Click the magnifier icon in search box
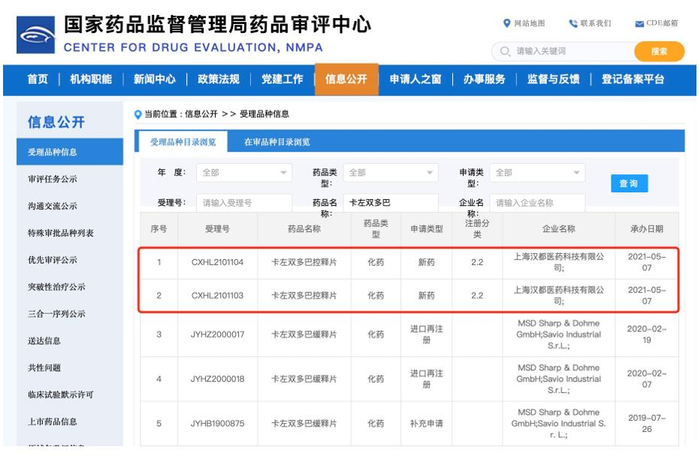Viewport: 700px width, 456px height. 505,51
